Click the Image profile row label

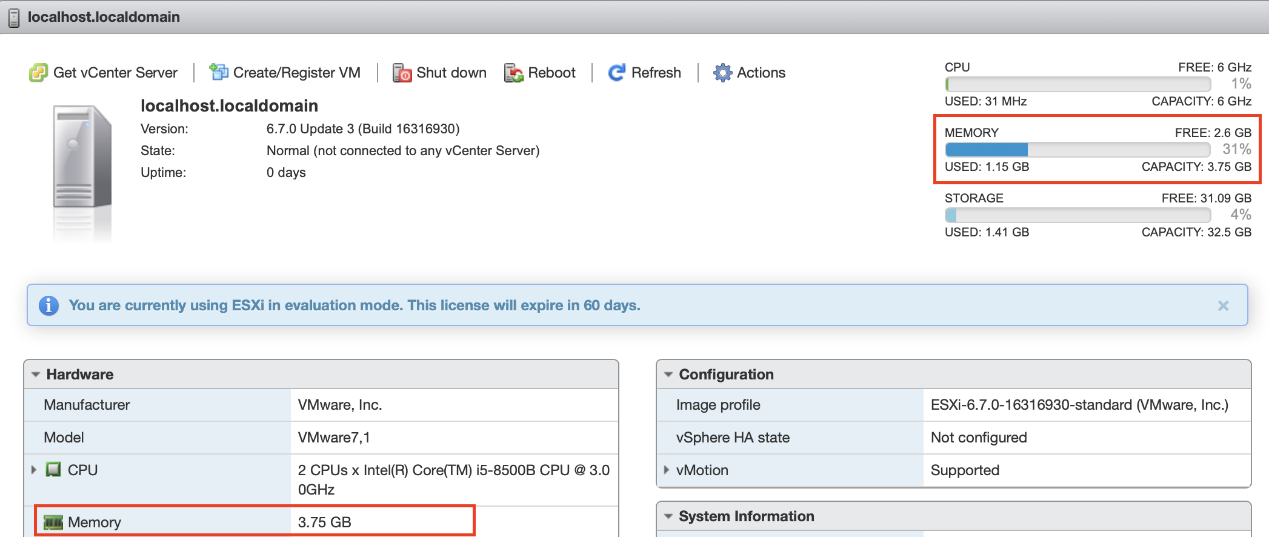(718, 405)
